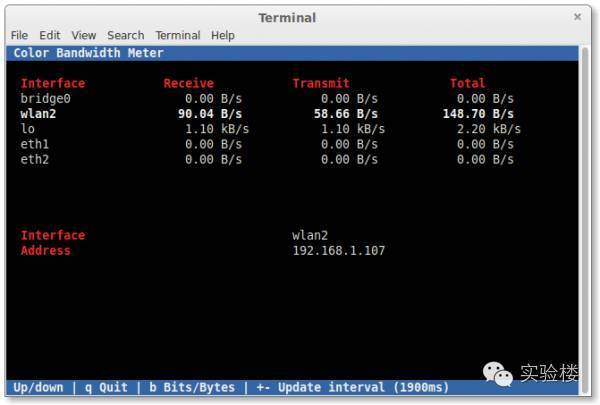Select the bridge0 interface row
Image resolution: width=600 pixels, height=405 pixels.
pyautogui.click(x=45, y=99)
